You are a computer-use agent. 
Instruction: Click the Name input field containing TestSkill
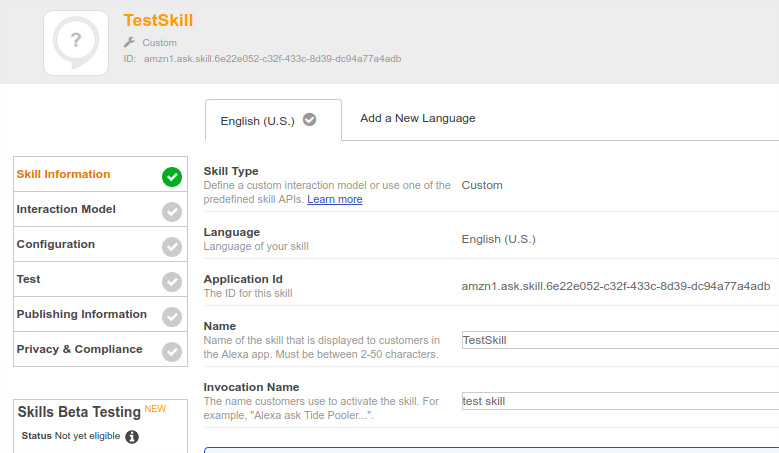[x=620, y=340]
